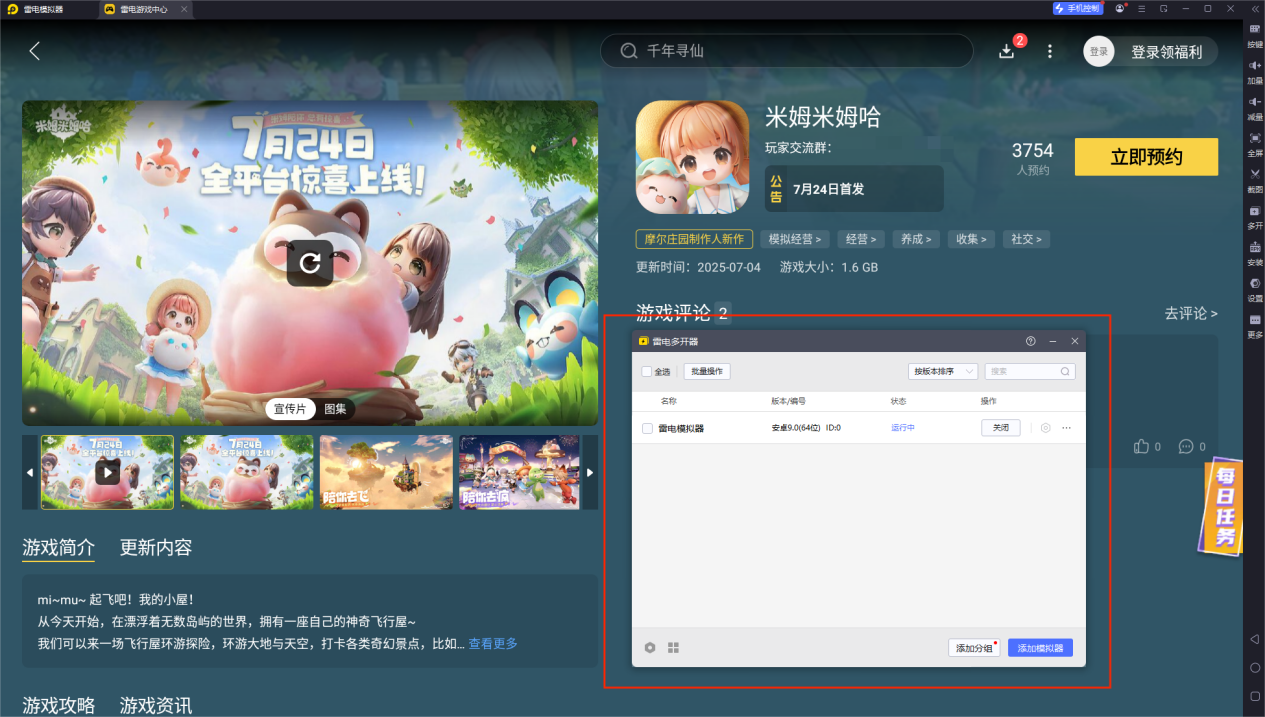Click the 摩尔庄园制作人新作 tag

click(694, 239)
